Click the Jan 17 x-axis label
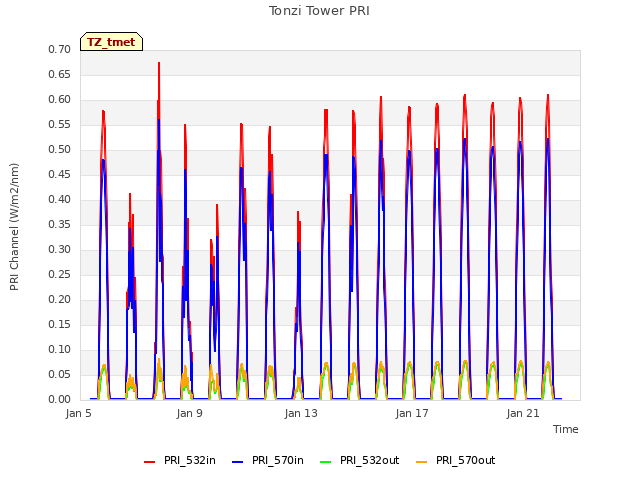 412,413
